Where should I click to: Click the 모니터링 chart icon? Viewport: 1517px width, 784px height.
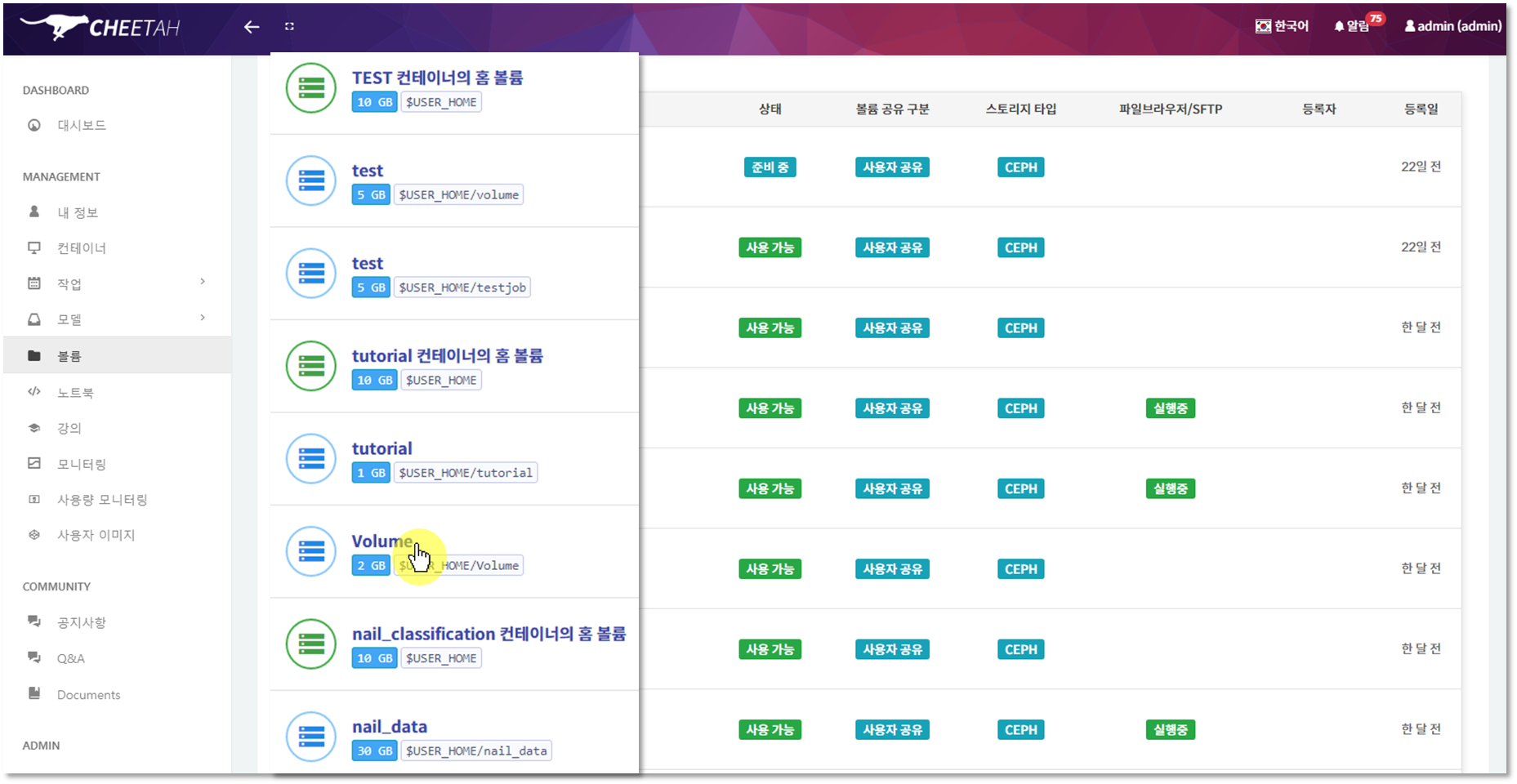[34, 463]
